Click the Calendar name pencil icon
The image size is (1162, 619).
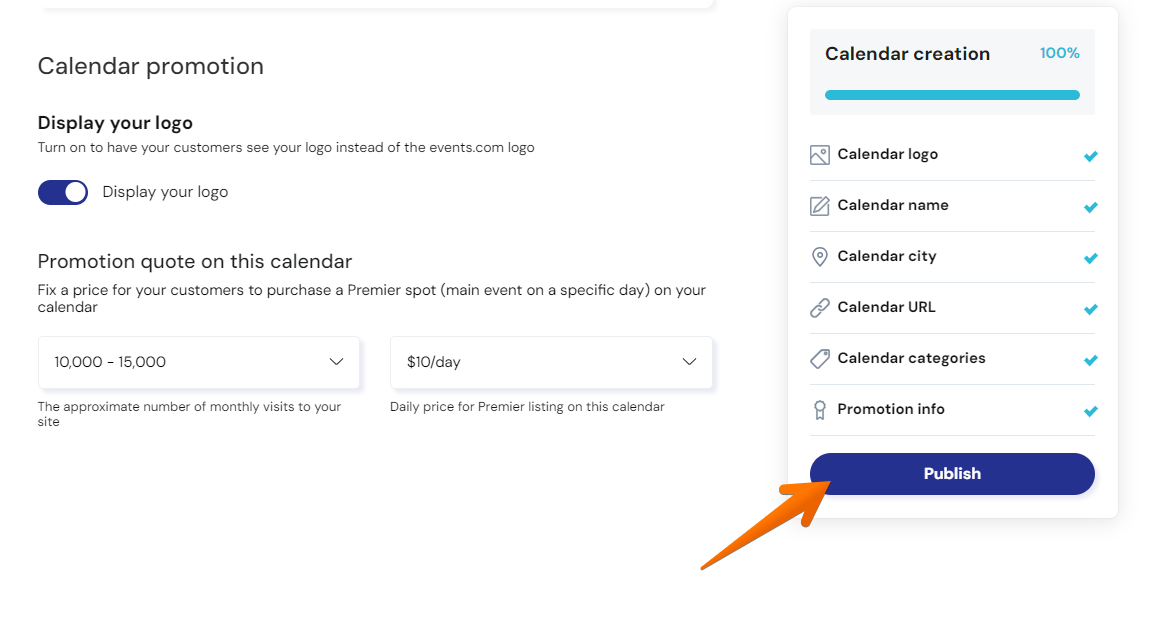point(820,206)
